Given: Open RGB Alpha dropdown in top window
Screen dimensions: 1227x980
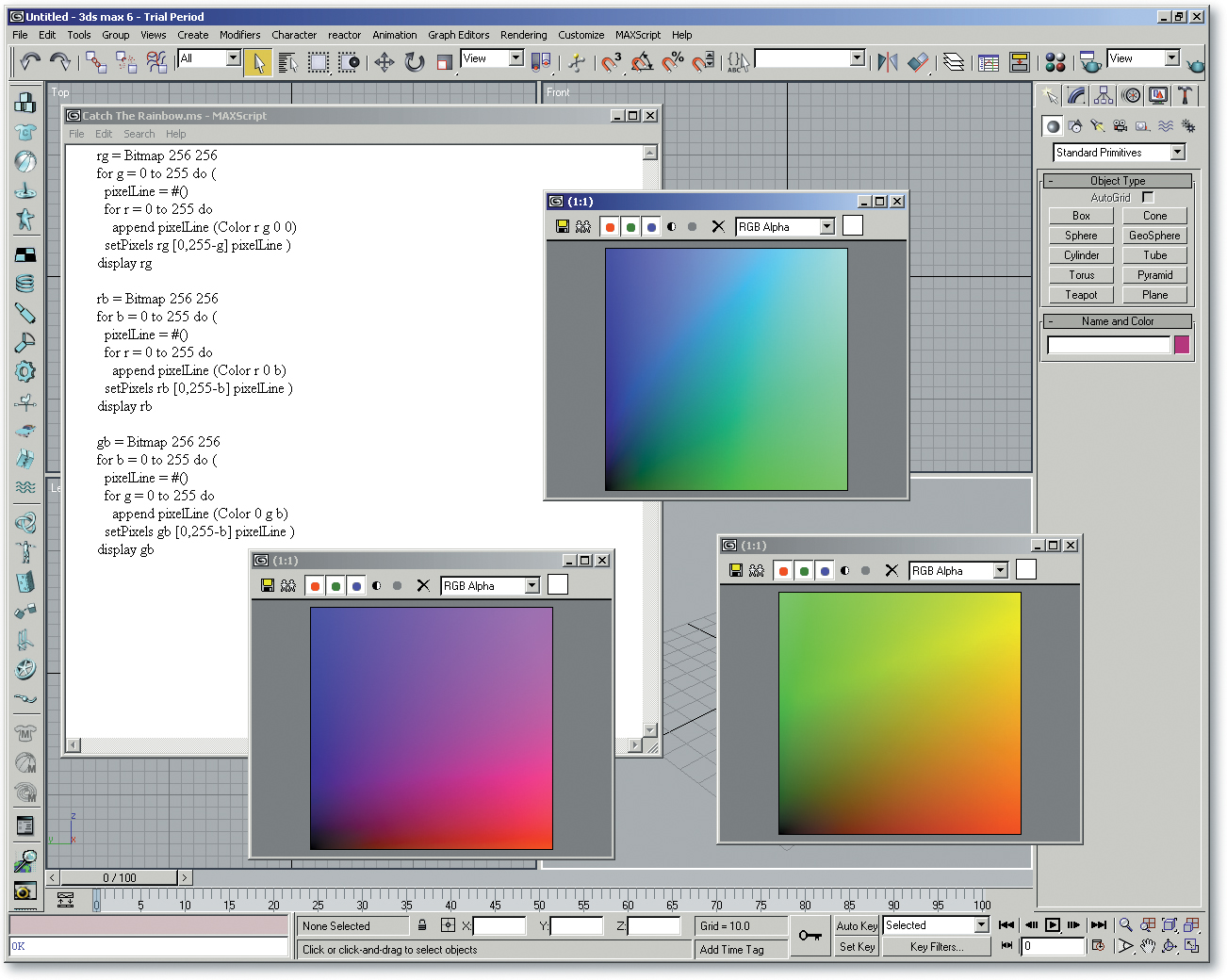Looking at the screenshot, I should [826, 226].
